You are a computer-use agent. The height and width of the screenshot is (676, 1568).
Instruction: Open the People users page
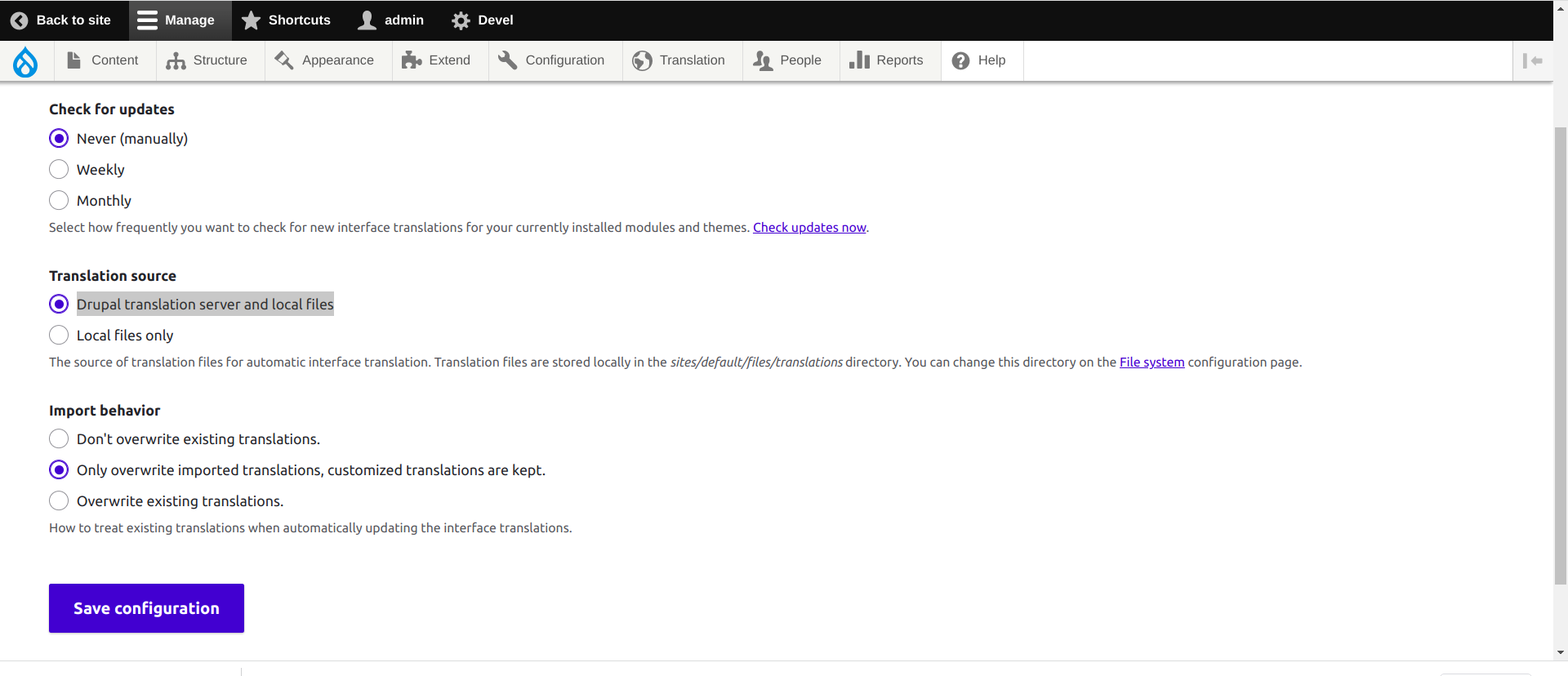click(788, 60)
